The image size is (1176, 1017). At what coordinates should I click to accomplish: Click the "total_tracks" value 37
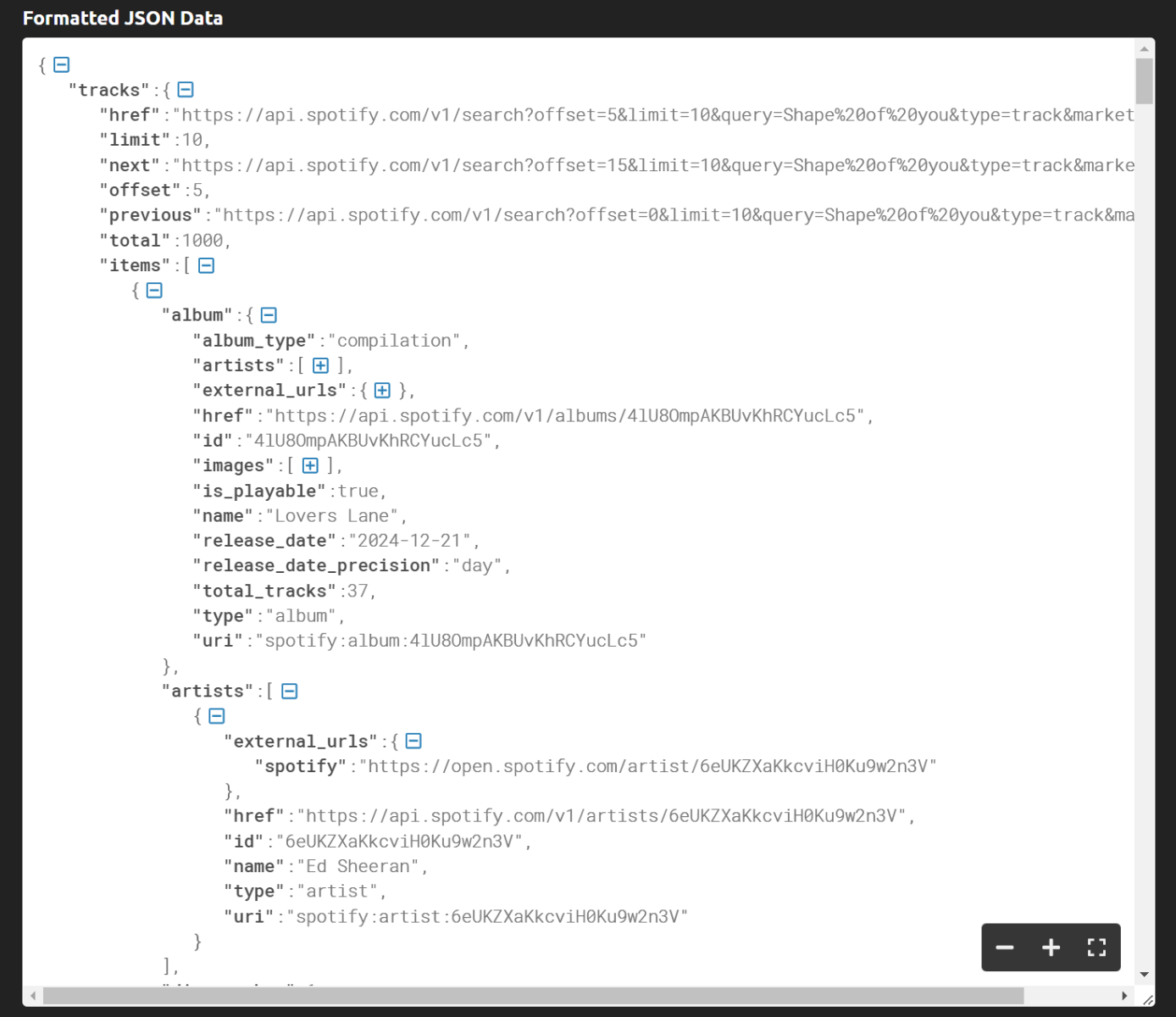[358, 591]
